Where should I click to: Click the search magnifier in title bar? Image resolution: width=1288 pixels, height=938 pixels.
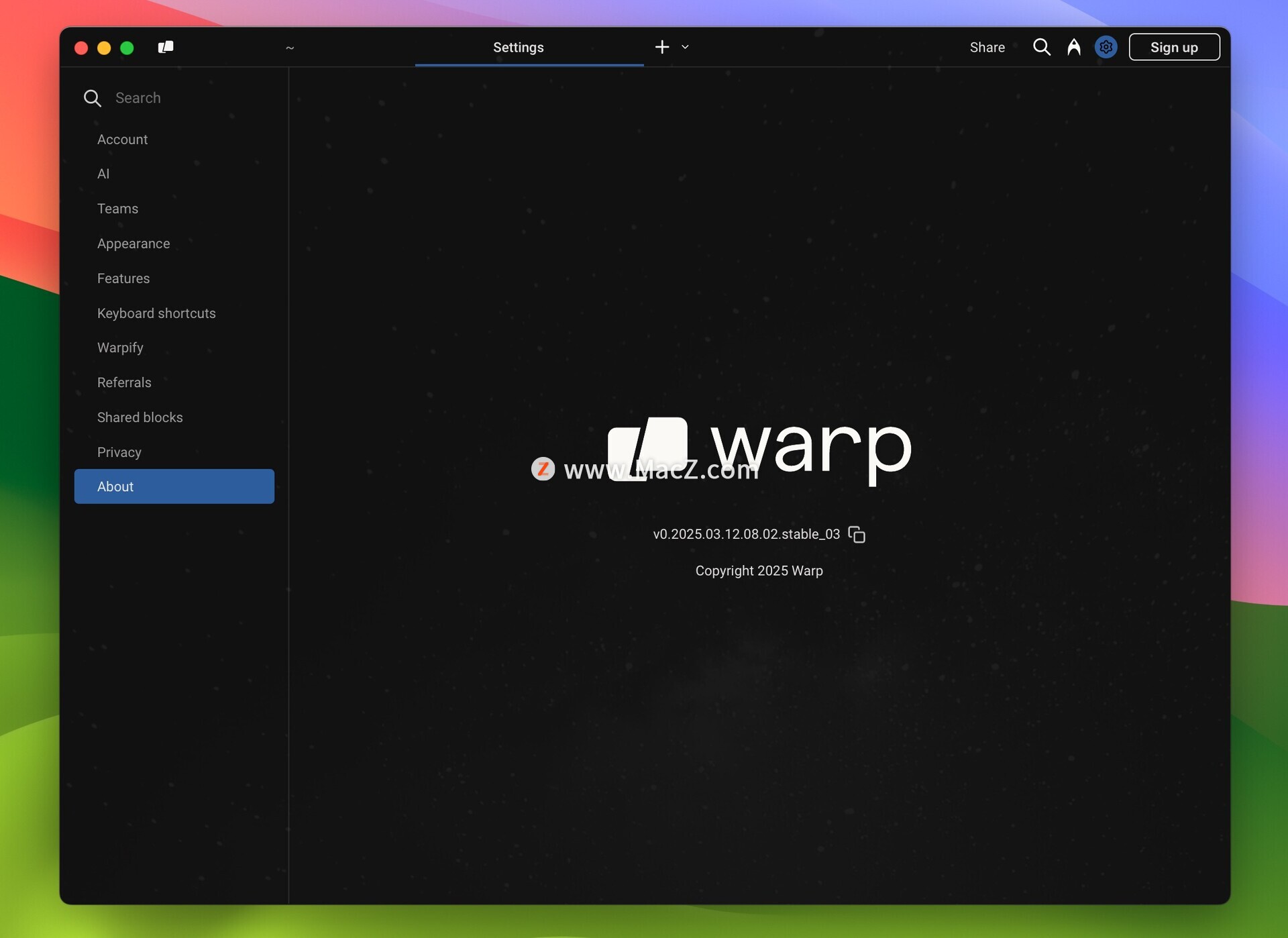point(1041,47)
